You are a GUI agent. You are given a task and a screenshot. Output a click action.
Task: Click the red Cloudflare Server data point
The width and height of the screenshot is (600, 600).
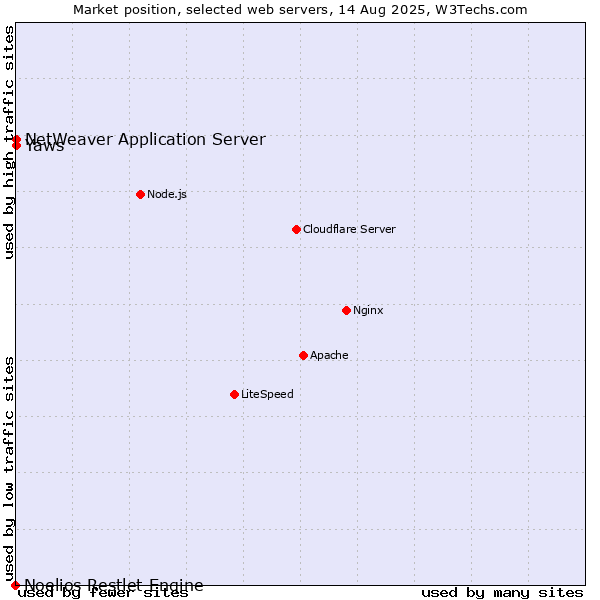296,229
